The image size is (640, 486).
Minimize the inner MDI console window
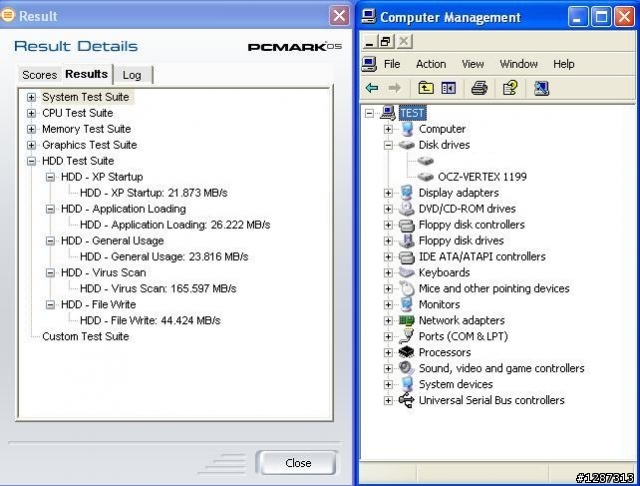click(x=370, y=41)
